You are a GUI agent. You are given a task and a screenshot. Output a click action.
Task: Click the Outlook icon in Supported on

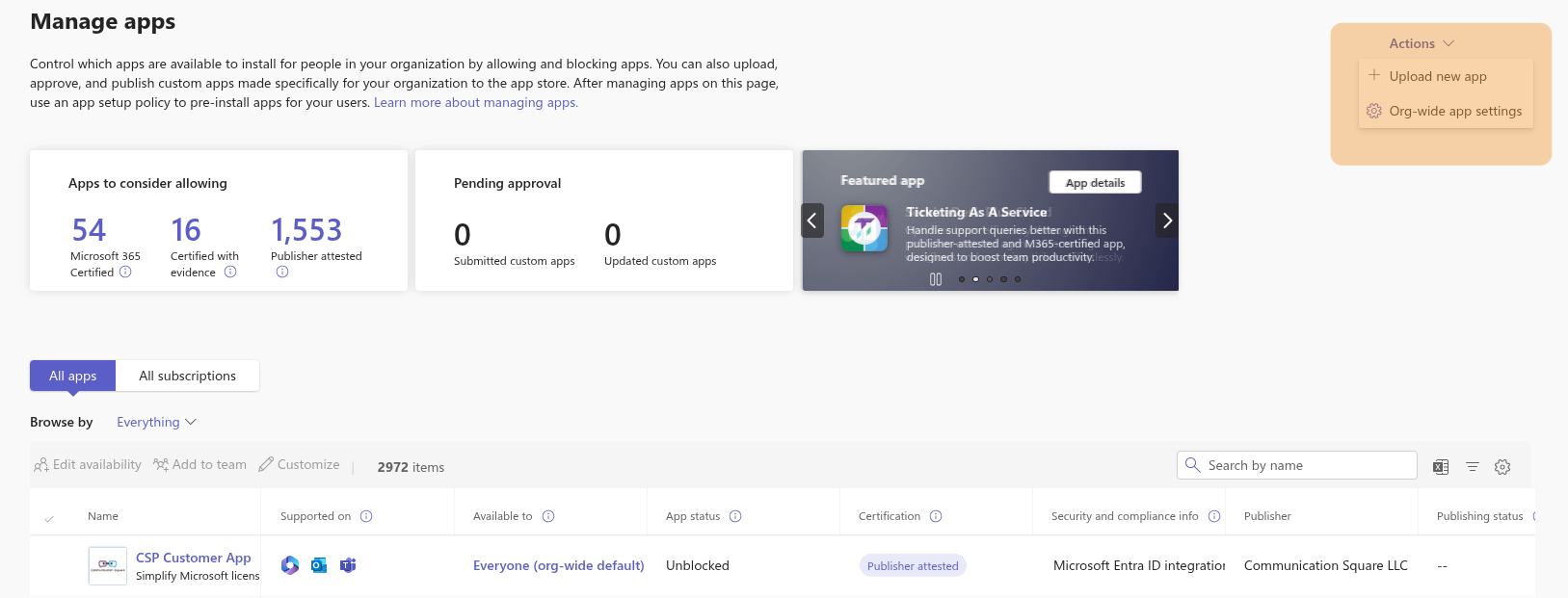[x=319, y=565]
